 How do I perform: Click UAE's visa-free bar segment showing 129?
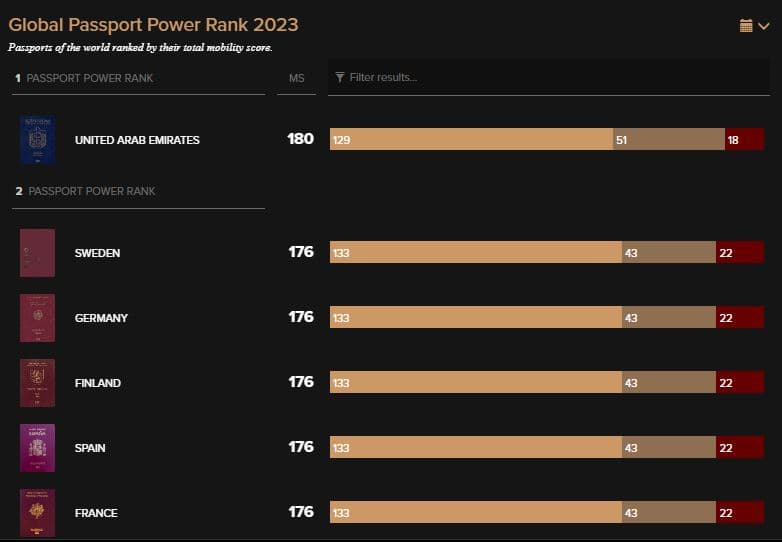click(x=471, y=139)
